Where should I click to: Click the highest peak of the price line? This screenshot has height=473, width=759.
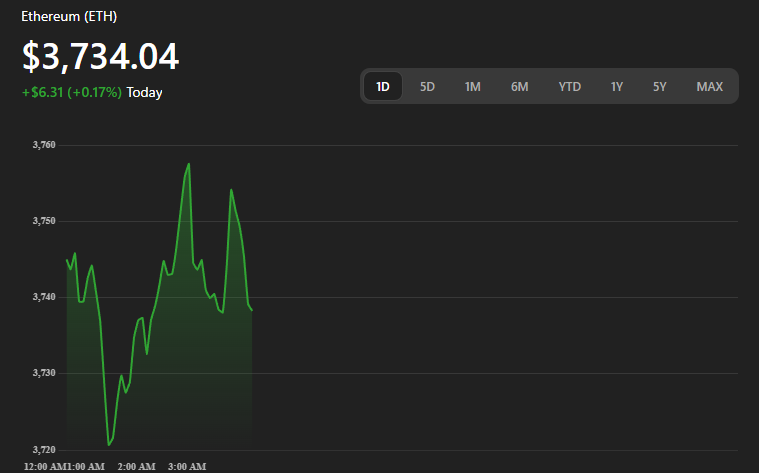coord(189,164)
